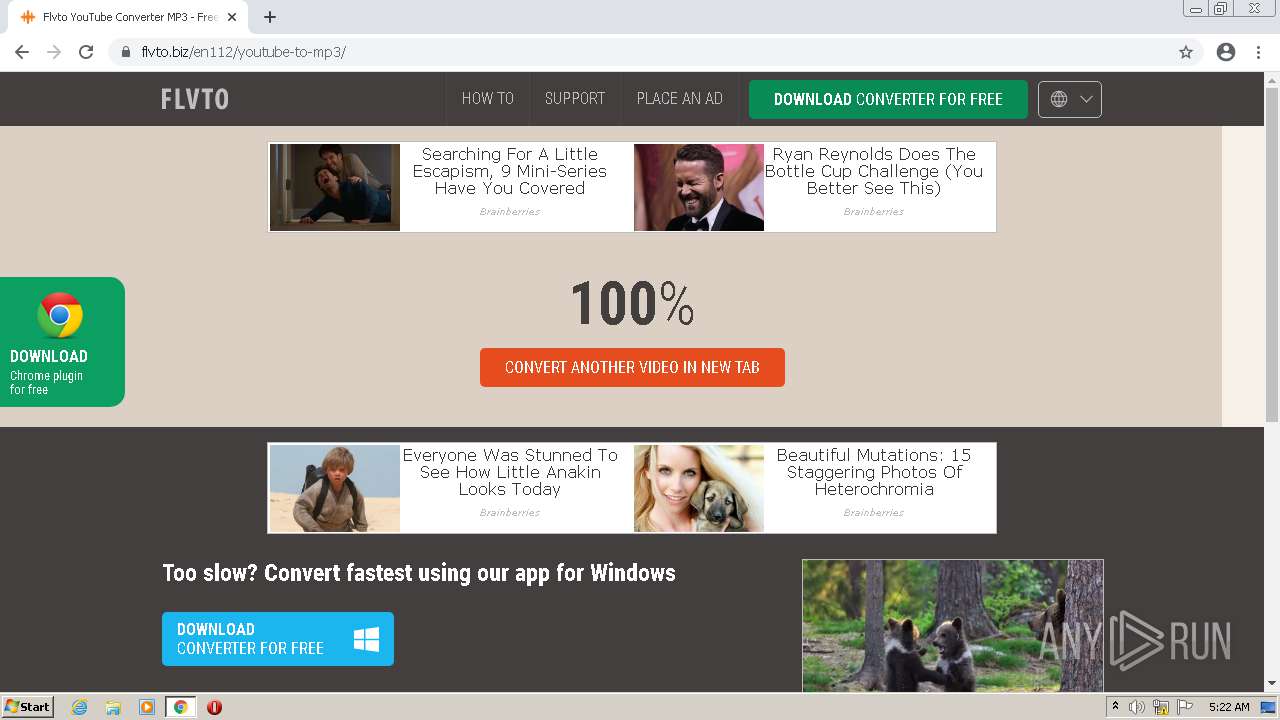This screenshot has height=720, width=1280.
Task: Click blue DOWNLOAD CONVERTER FOR FREE Windows button
Action: pos(278,639)
